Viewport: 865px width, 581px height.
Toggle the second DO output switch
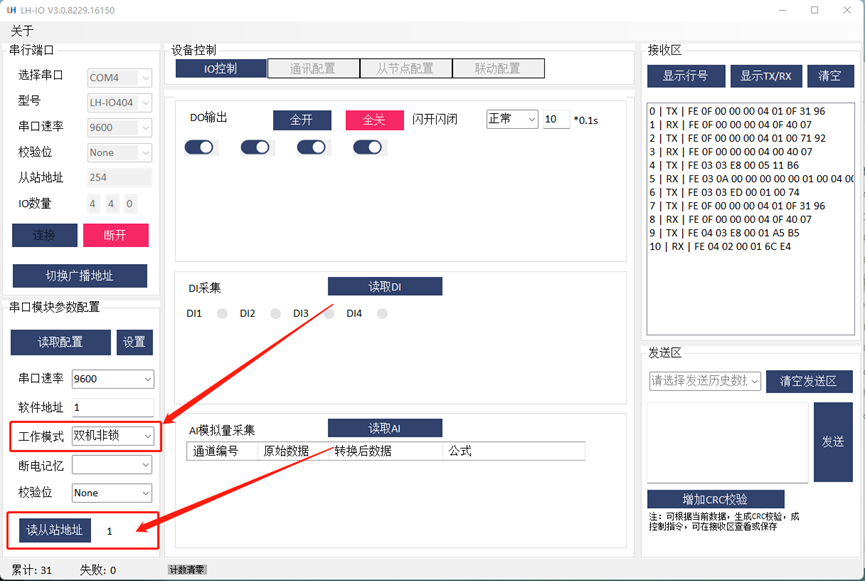click(x=255, y=147)
